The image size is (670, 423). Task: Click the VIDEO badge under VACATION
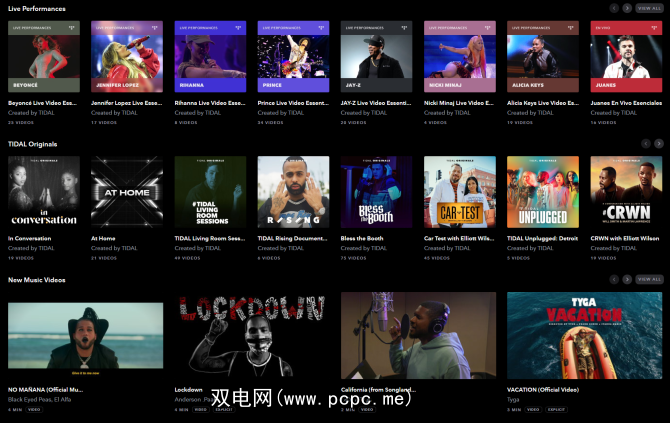point(533,409)
